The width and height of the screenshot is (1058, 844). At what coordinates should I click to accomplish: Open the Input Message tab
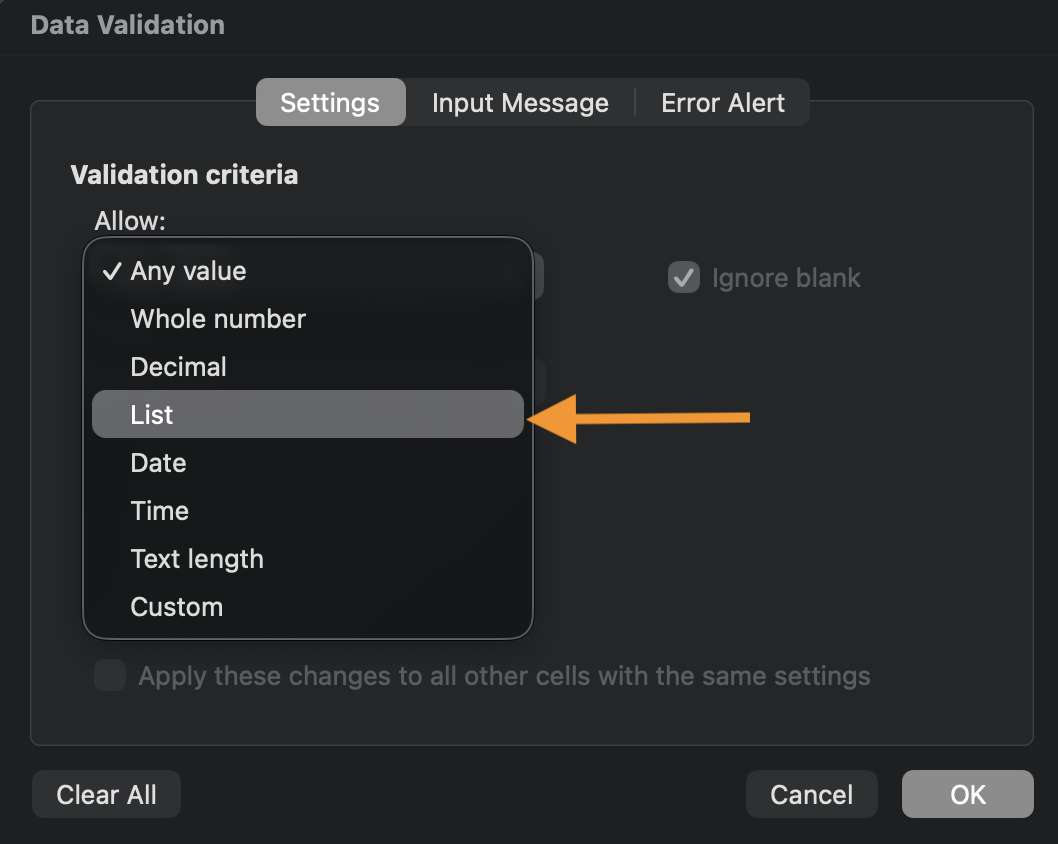click(x=520, y=103)
